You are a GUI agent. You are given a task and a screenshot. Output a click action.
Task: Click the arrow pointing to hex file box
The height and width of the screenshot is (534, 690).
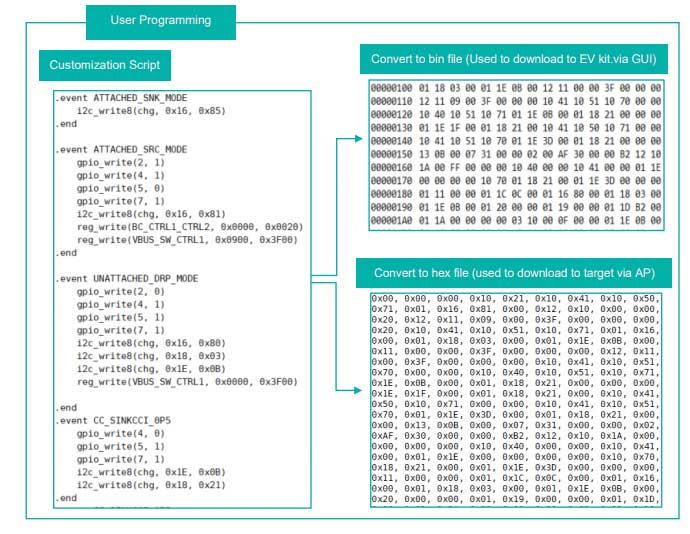point(357,390)
